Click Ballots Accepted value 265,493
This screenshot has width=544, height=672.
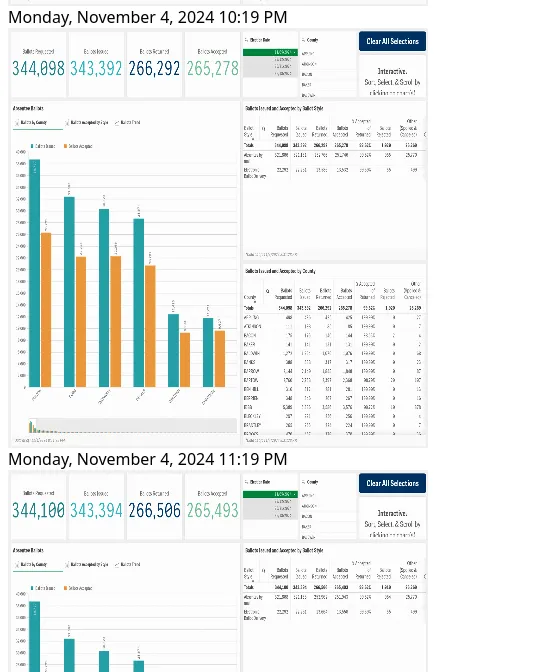(212, 510)
